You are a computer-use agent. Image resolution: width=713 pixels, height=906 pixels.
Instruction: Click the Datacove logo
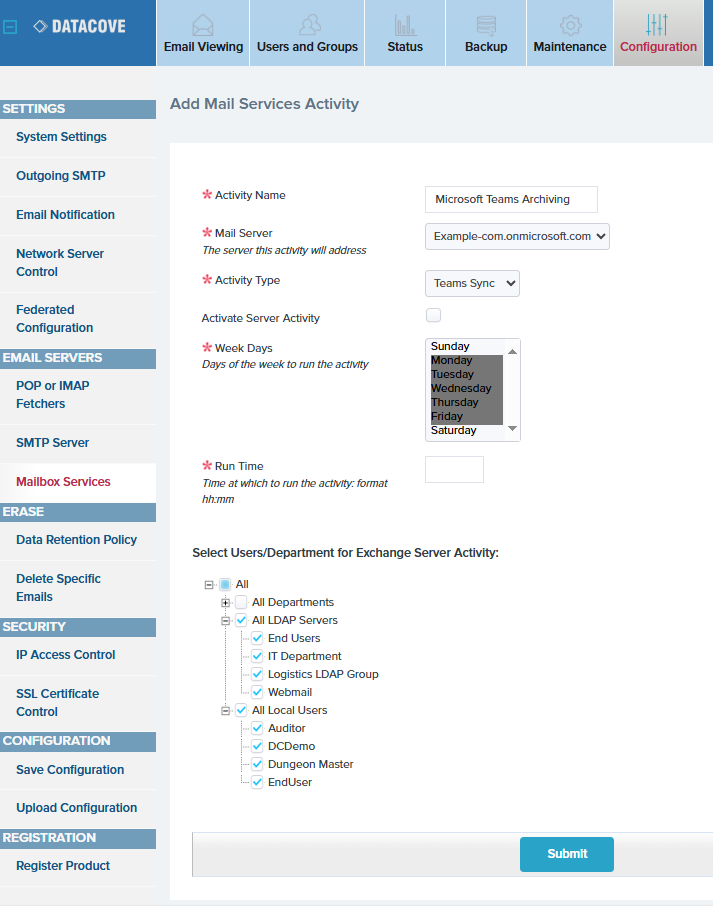pyautogui.click(x=80, y=27)
